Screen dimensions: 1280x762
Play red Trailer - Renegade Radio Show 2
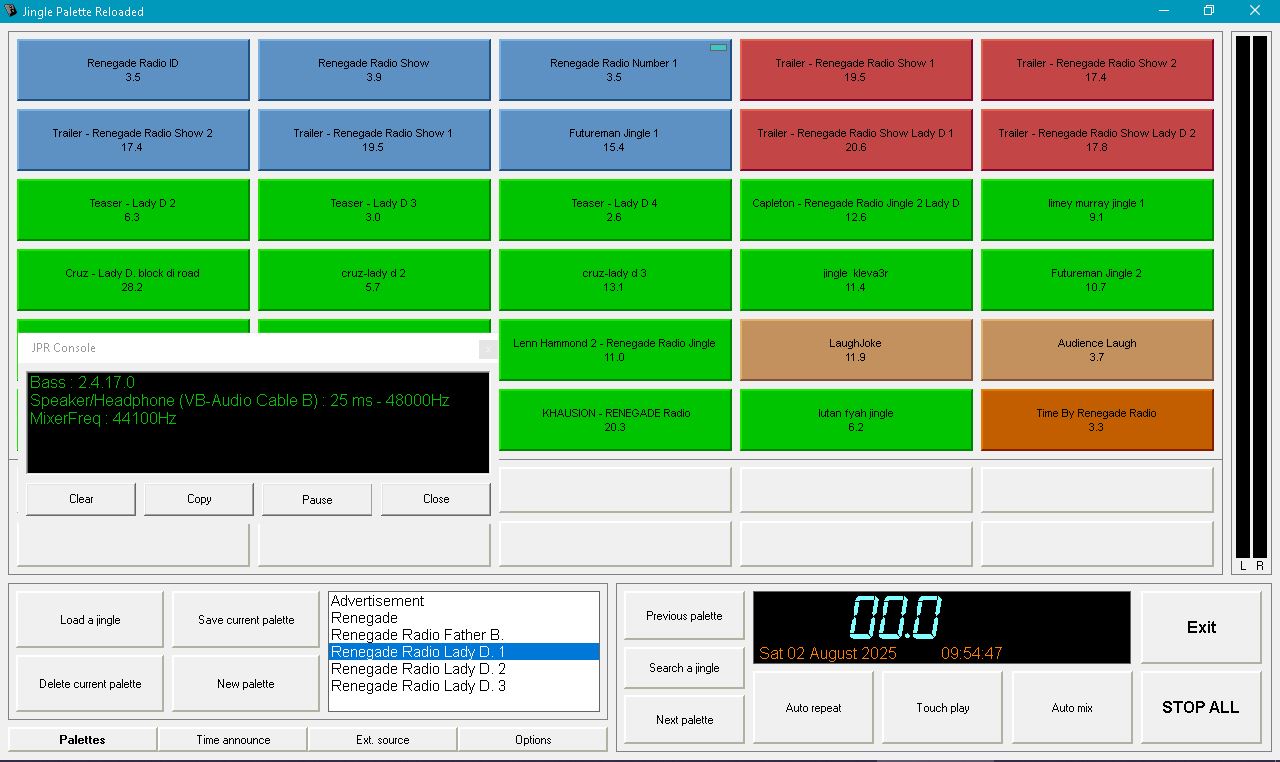coord(1097,70)
